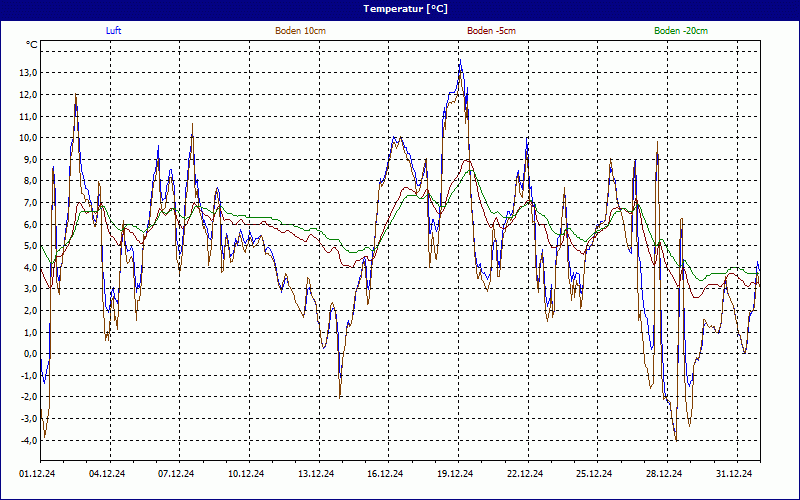
Task: Click the 10.12.24 date label
Action: tap(246, 474)
